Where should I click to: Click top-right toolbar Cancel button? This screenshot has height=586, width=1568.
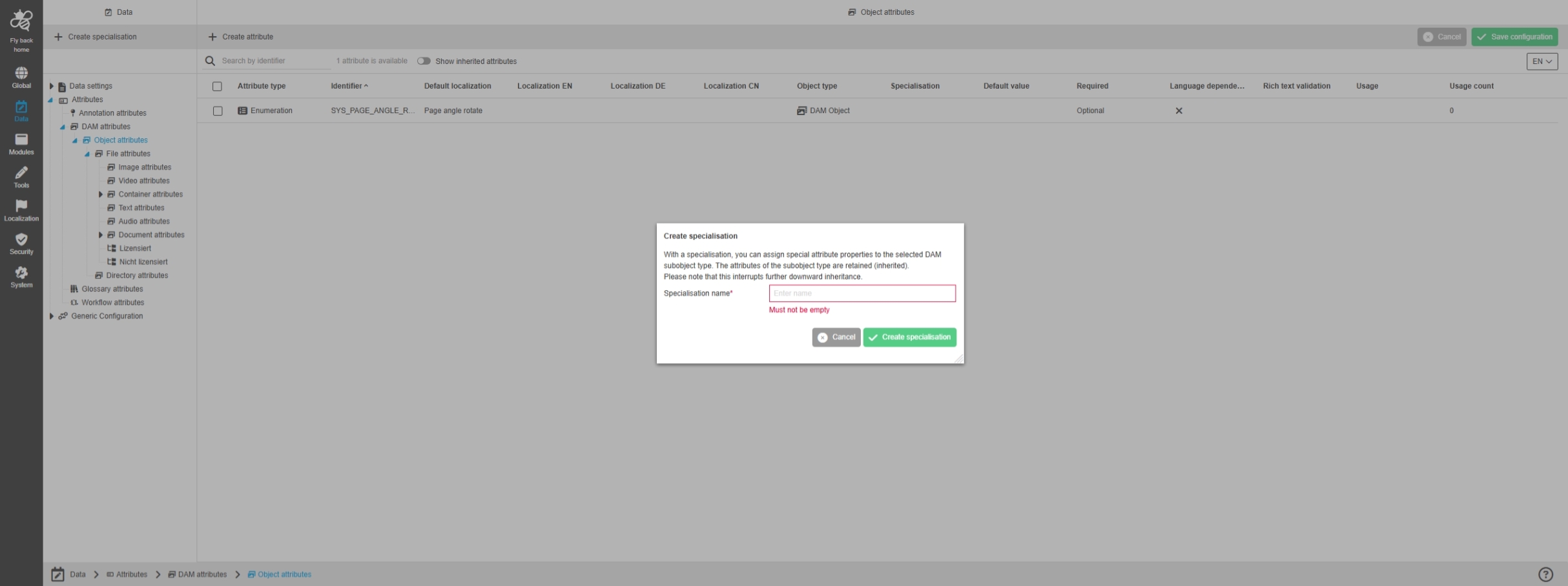coord(1442,37)
